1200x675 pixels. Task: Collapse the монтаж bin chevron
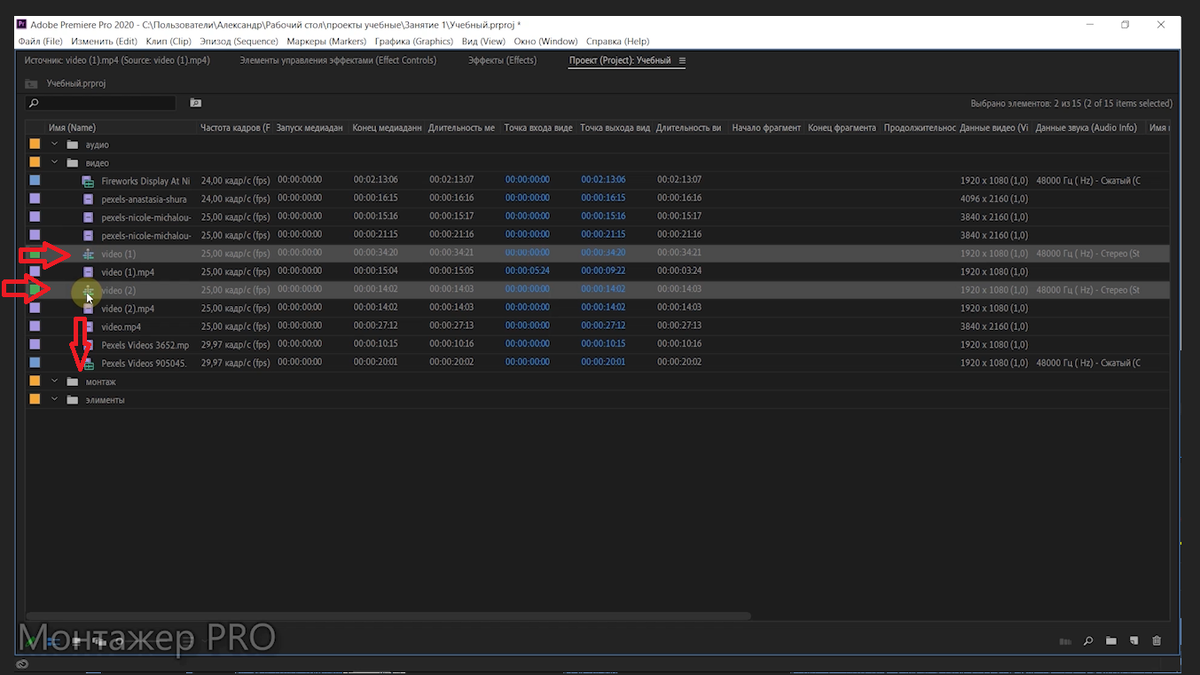(x=55, y=382)
